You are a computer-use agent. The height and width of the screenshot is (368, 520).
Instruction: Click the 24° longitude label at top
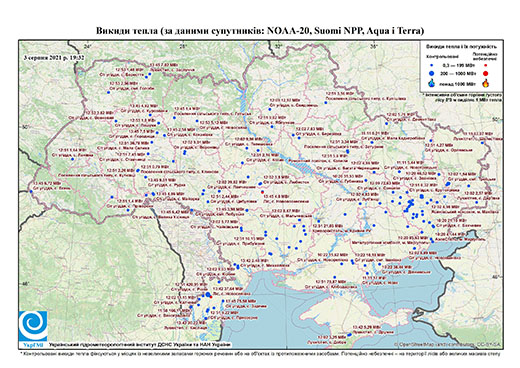point(87,46)
